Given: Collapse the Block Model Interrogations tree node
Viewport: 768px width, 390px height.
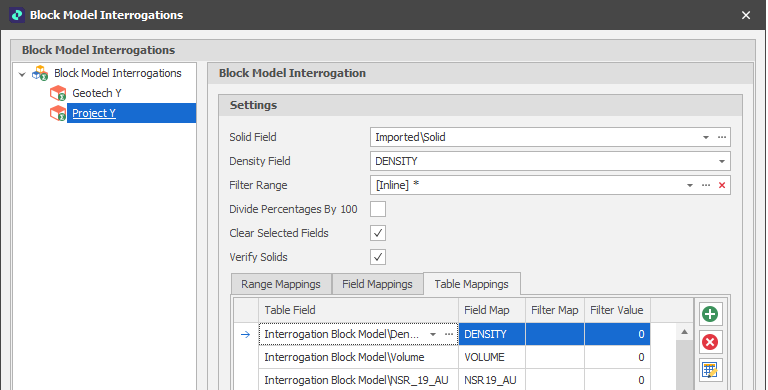Looking at the screenshot, I should (x=22, y=74).
